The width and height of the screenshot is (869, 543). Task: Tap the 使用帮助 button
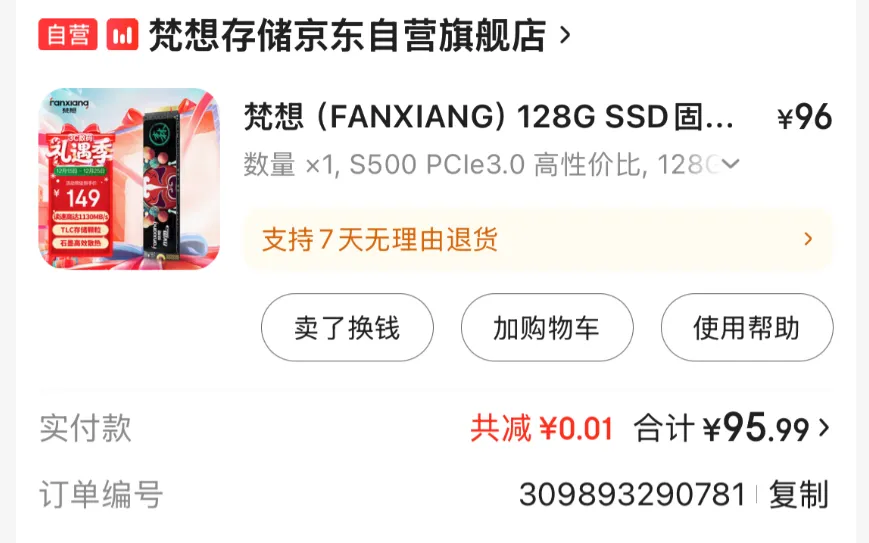pos(747,327)
